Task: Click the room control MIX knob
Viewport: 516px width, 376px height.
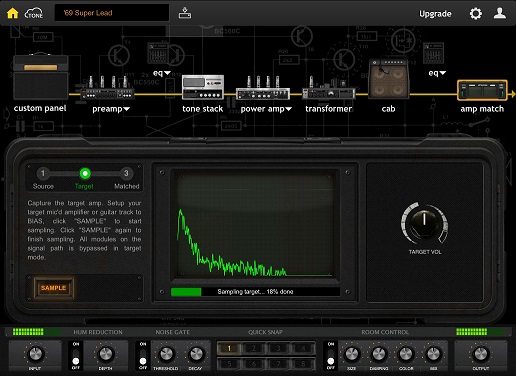Action: tap(433, 354)
